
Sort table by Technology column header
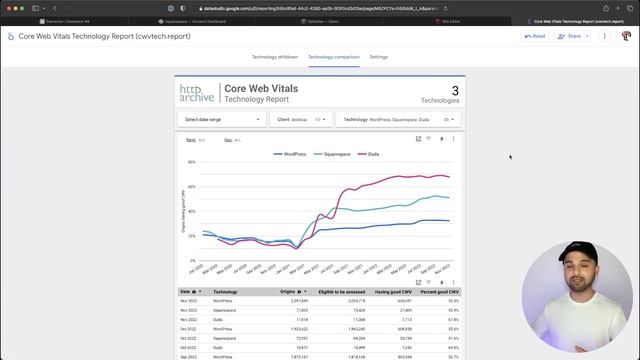tap(225, 292)
